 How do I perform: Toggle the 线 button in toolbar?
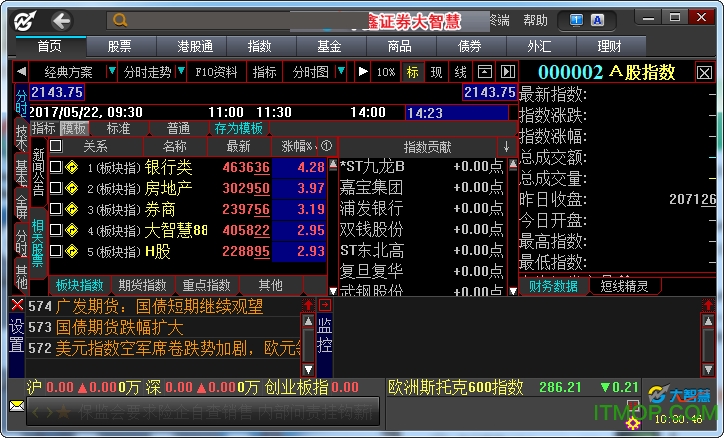460,72
